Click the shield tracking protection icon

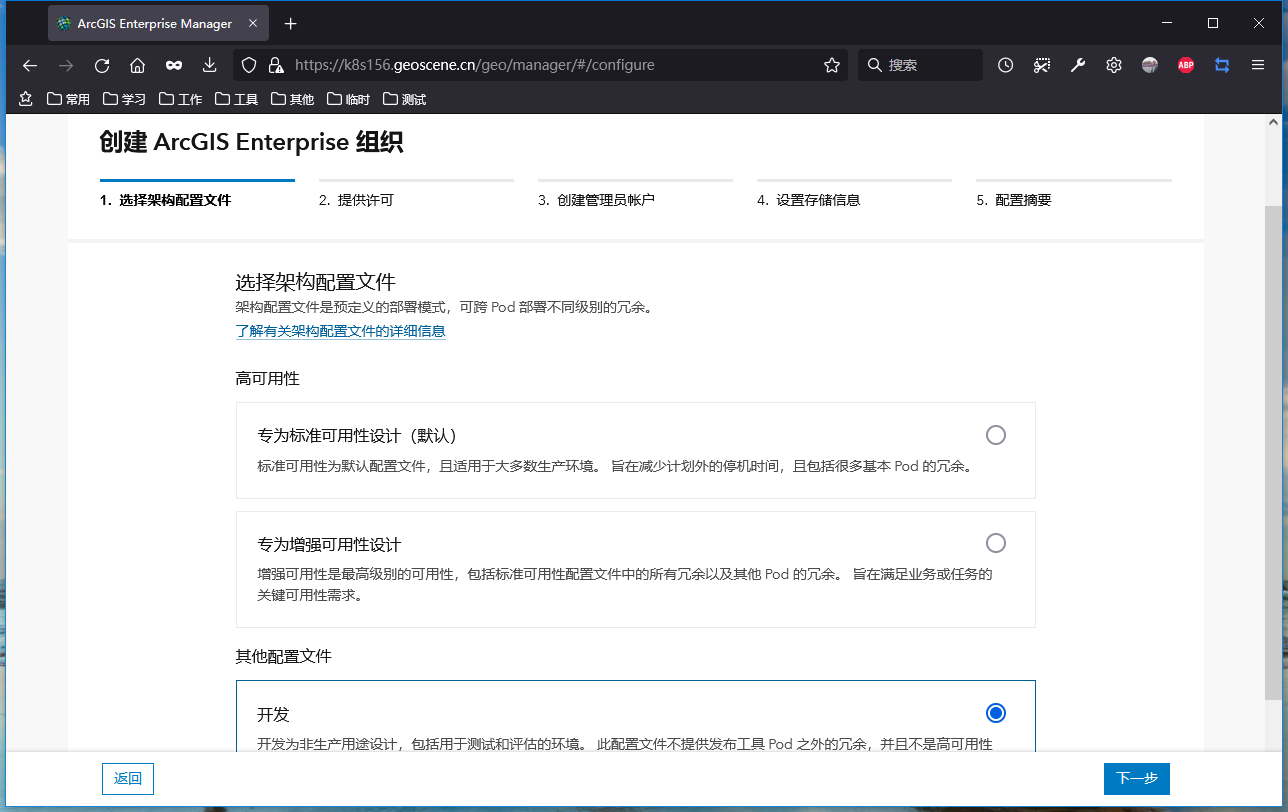pyautogui.click(x=250, y=65)
